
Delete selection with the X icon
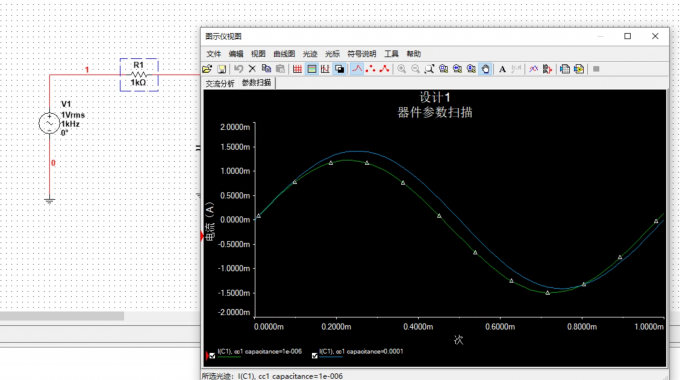pyautogui.click(x=252, y=69)
